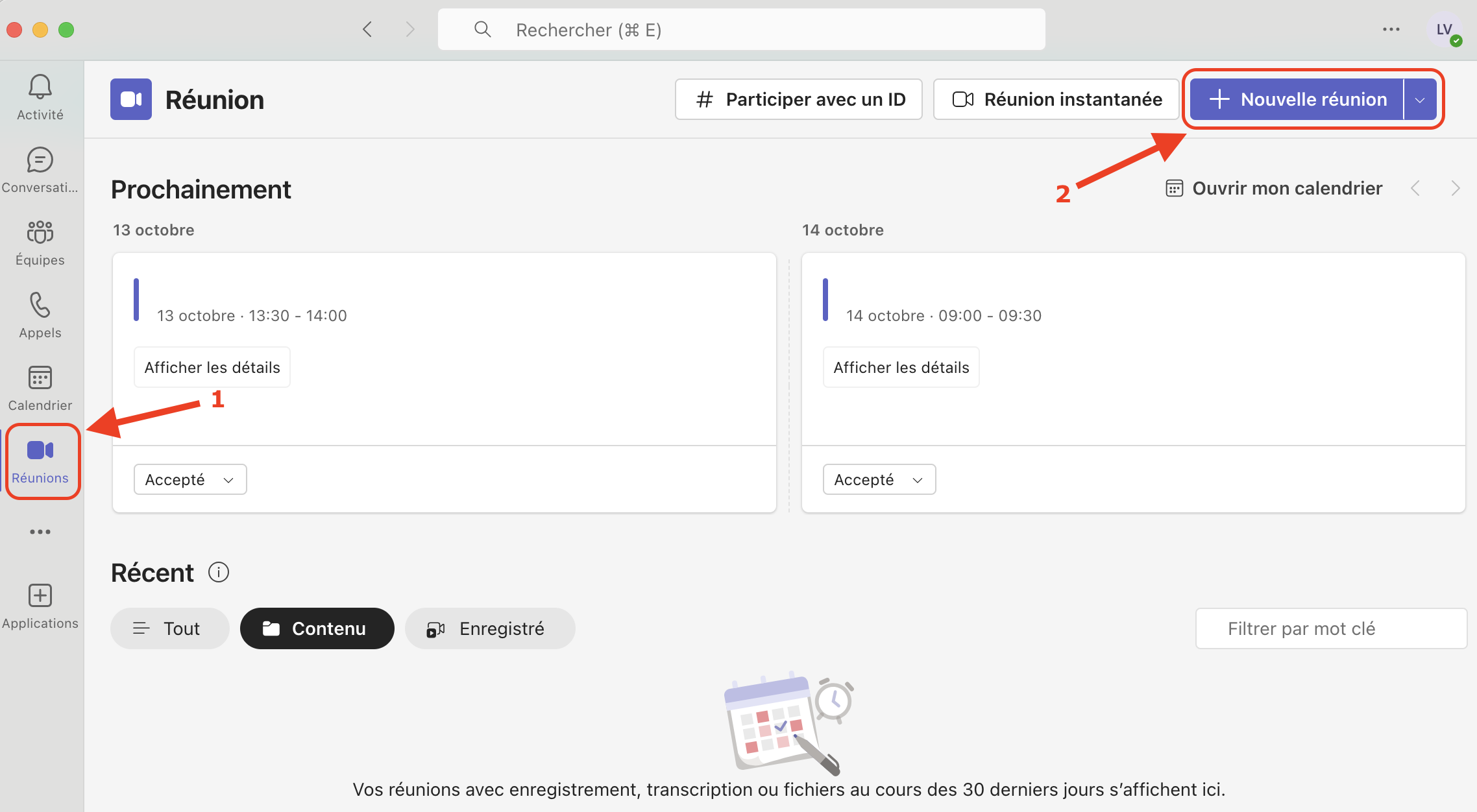
Task: Click the sidebar three-dots more apps icon
Action: tap(40, 532)
